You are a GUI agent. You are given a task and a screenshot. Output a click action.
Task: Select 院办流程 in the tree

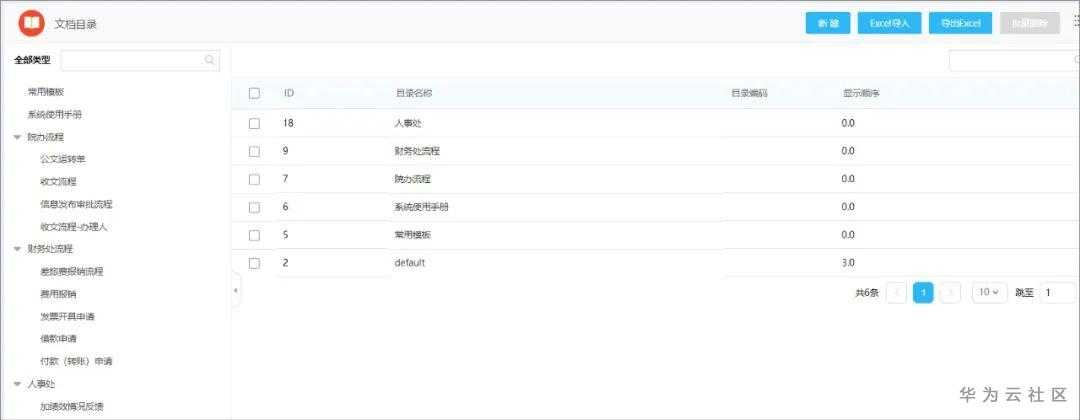(x=45, y=137)
